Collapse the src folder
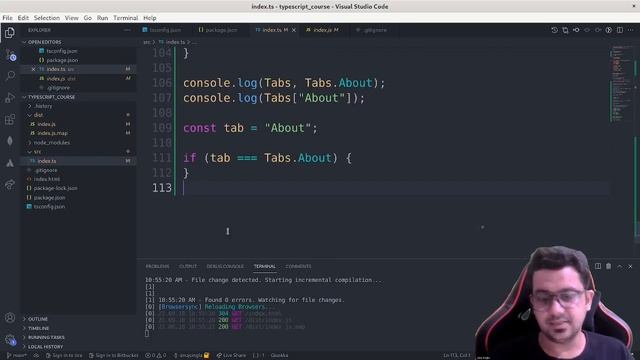Screen dimensions: 640x360 (x=78, y=152)
